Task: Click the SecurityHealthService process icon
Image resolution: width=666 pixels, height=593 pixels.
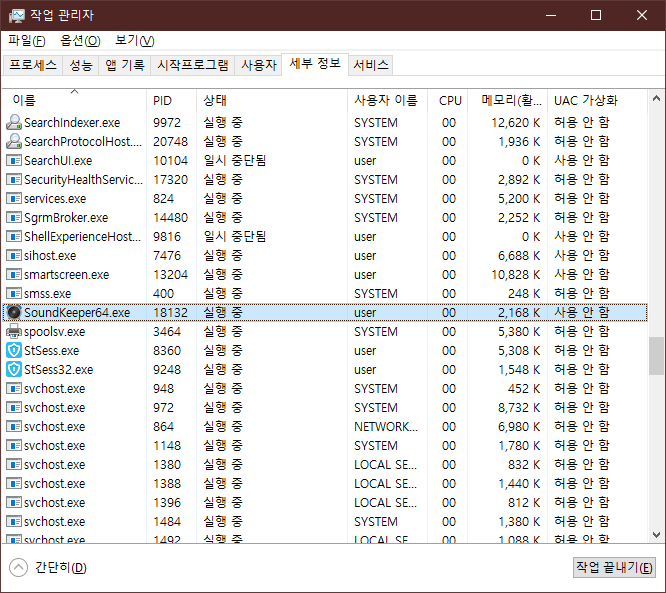Action: tap(14, 180)
